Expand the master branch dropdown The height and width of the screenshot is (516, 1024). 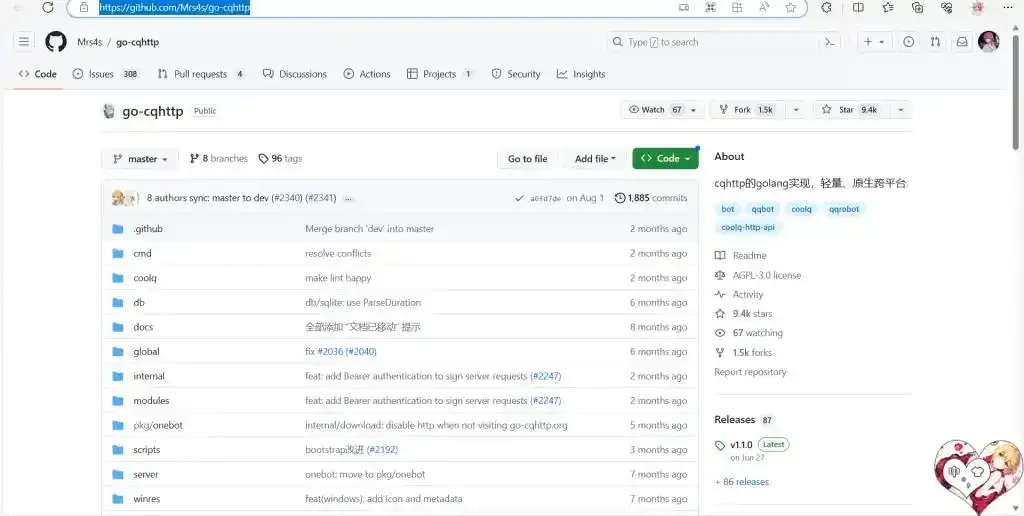[140, 159]
